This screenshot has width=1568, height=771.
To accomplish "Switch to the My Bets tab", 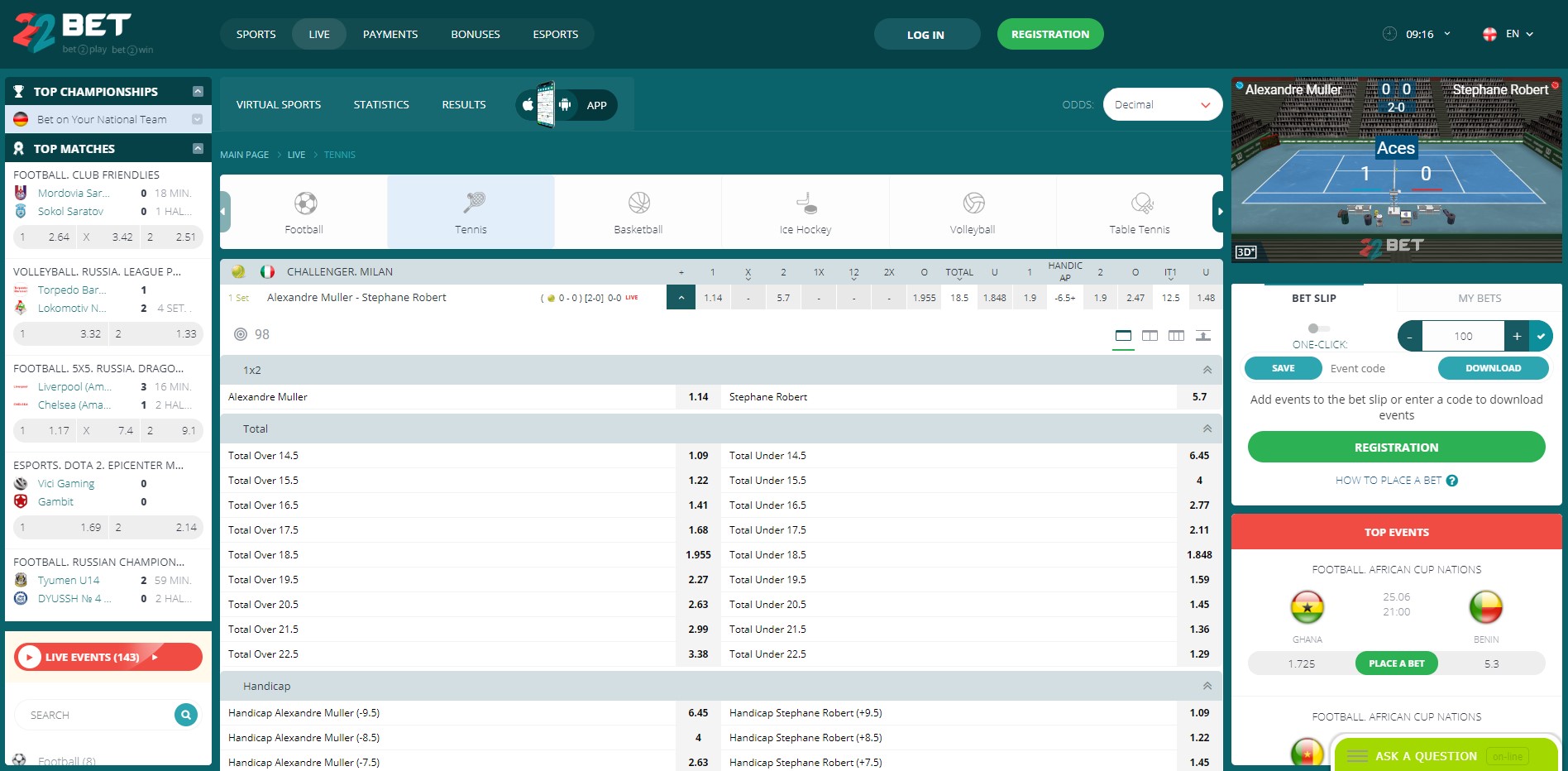I will click(x=1480, y=298).
